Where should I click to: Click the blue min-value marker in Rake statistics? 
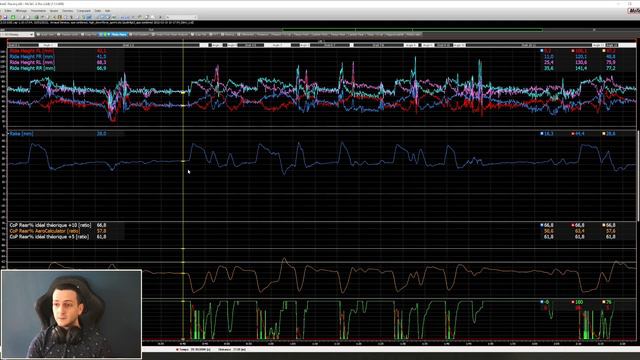tap(542, 133)
